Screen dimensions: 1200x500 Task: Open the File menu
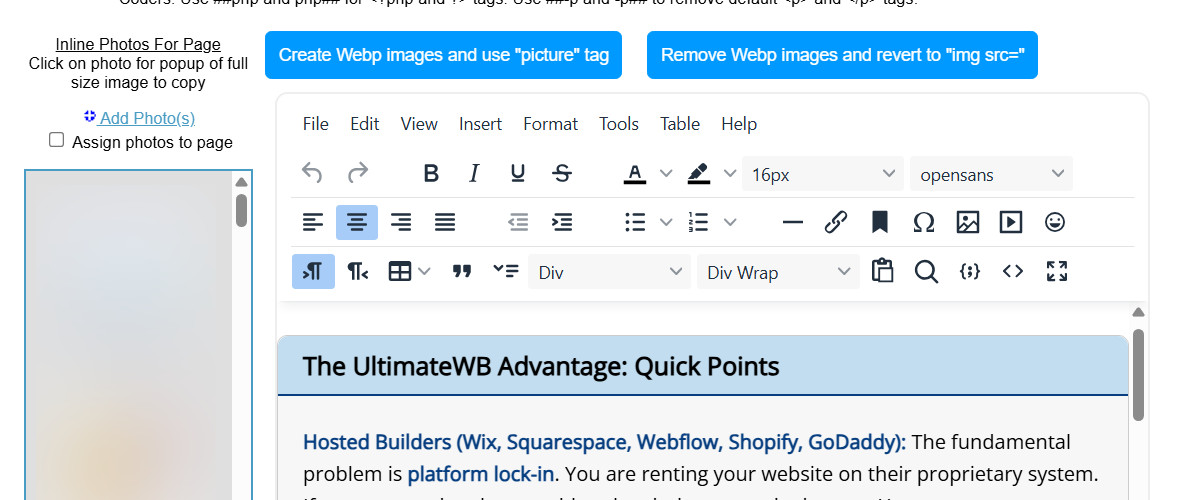[x=315, y=124]
